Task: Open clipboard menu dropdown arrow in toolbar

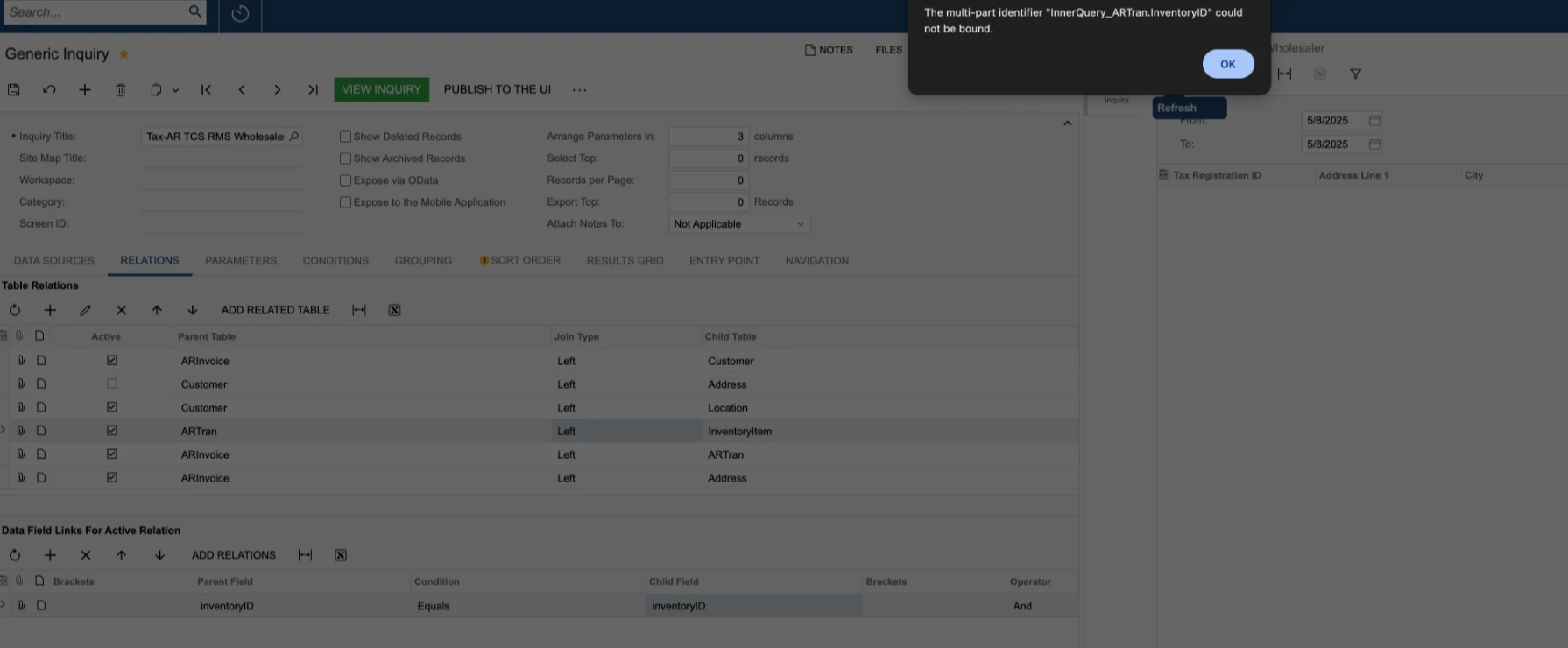Action: (175, 90)
